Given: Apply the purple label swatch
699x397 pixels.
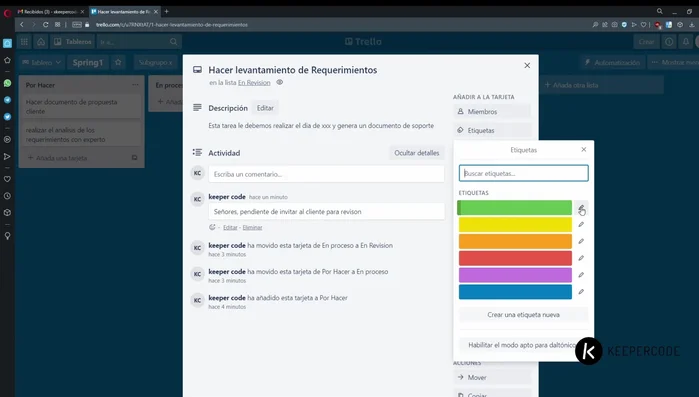Looking at the screenshot, I should point(515,275).
